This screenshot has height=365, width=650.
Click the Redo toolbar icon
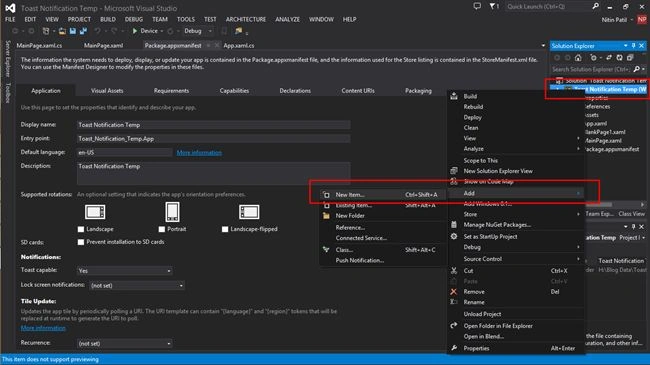(114, 31)
